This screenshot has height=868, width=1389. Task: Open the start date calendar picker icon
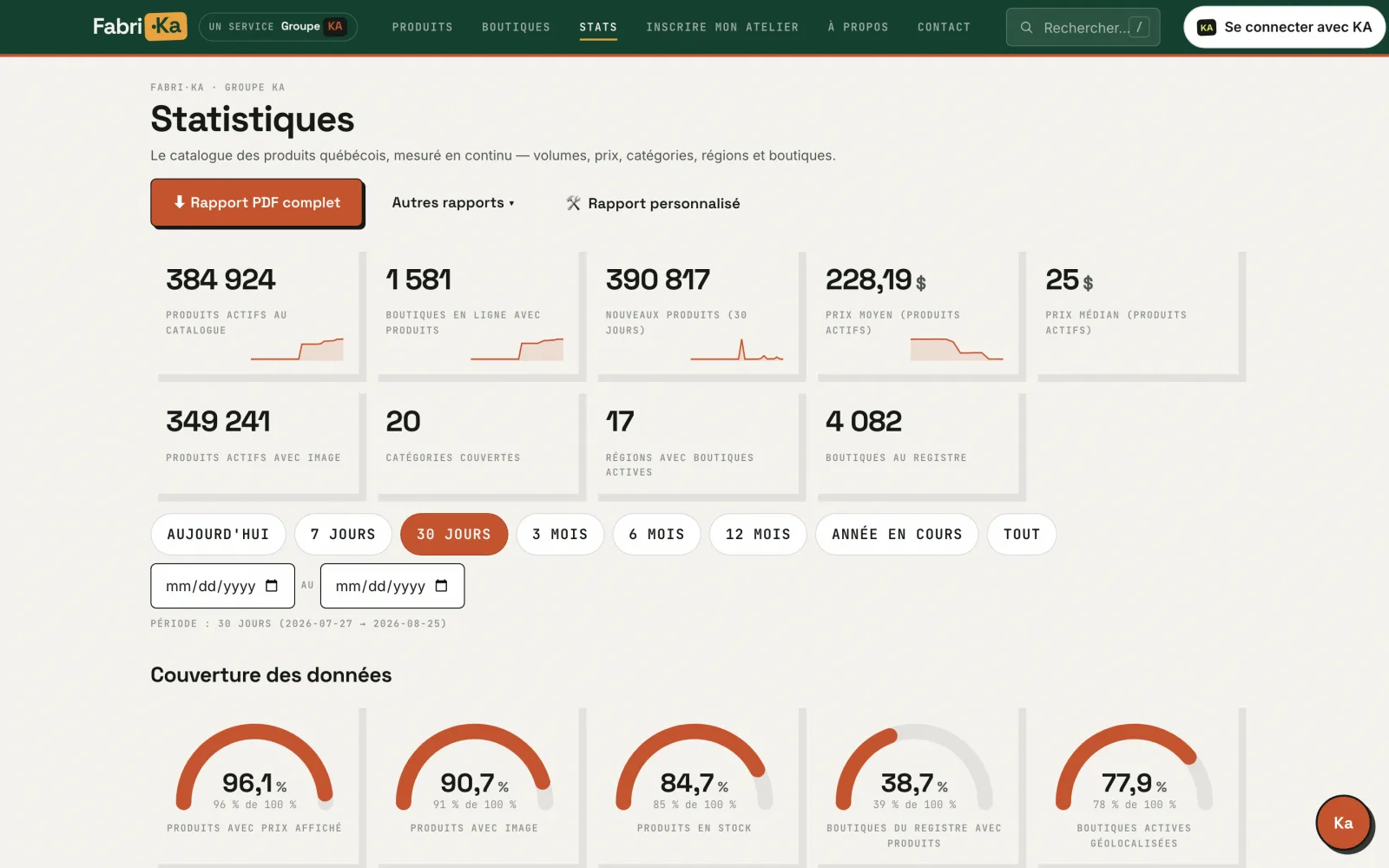click(x=272, y=586)
